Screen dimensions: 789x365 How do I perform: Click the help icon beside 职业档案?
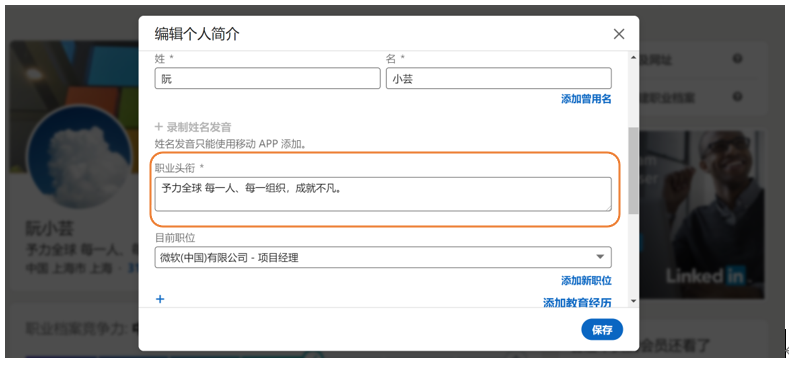[737, 96]
